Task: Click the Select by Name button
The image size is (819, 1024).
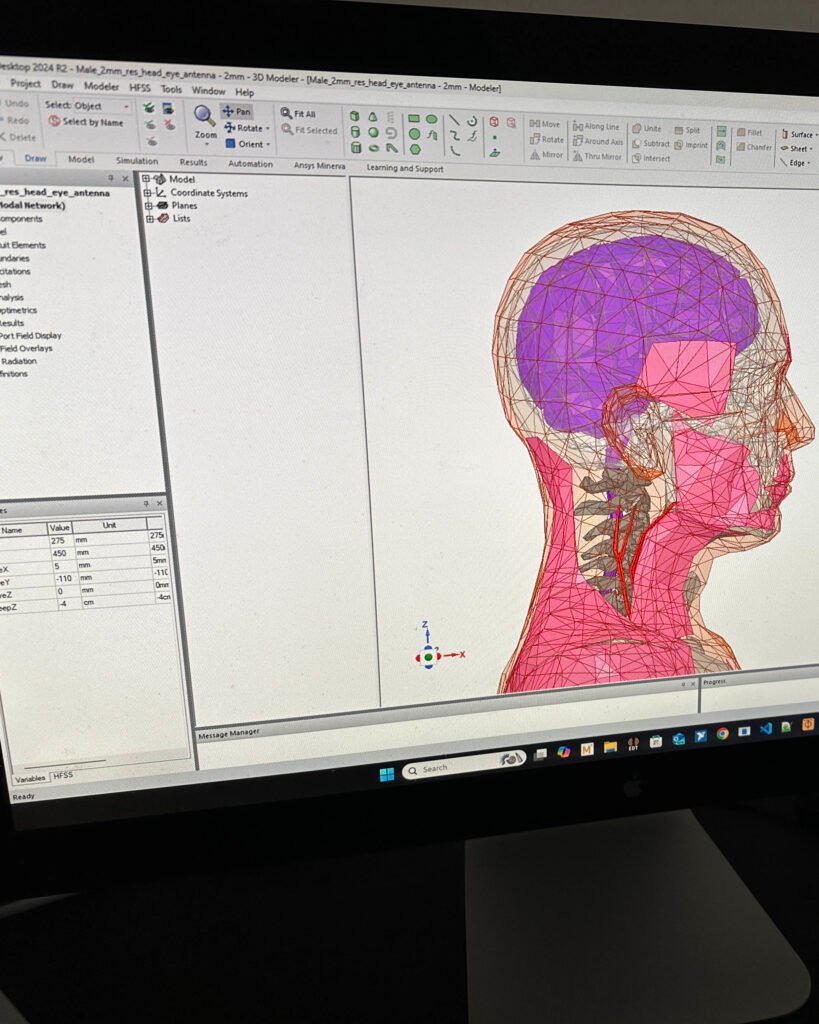Action: 90,120
